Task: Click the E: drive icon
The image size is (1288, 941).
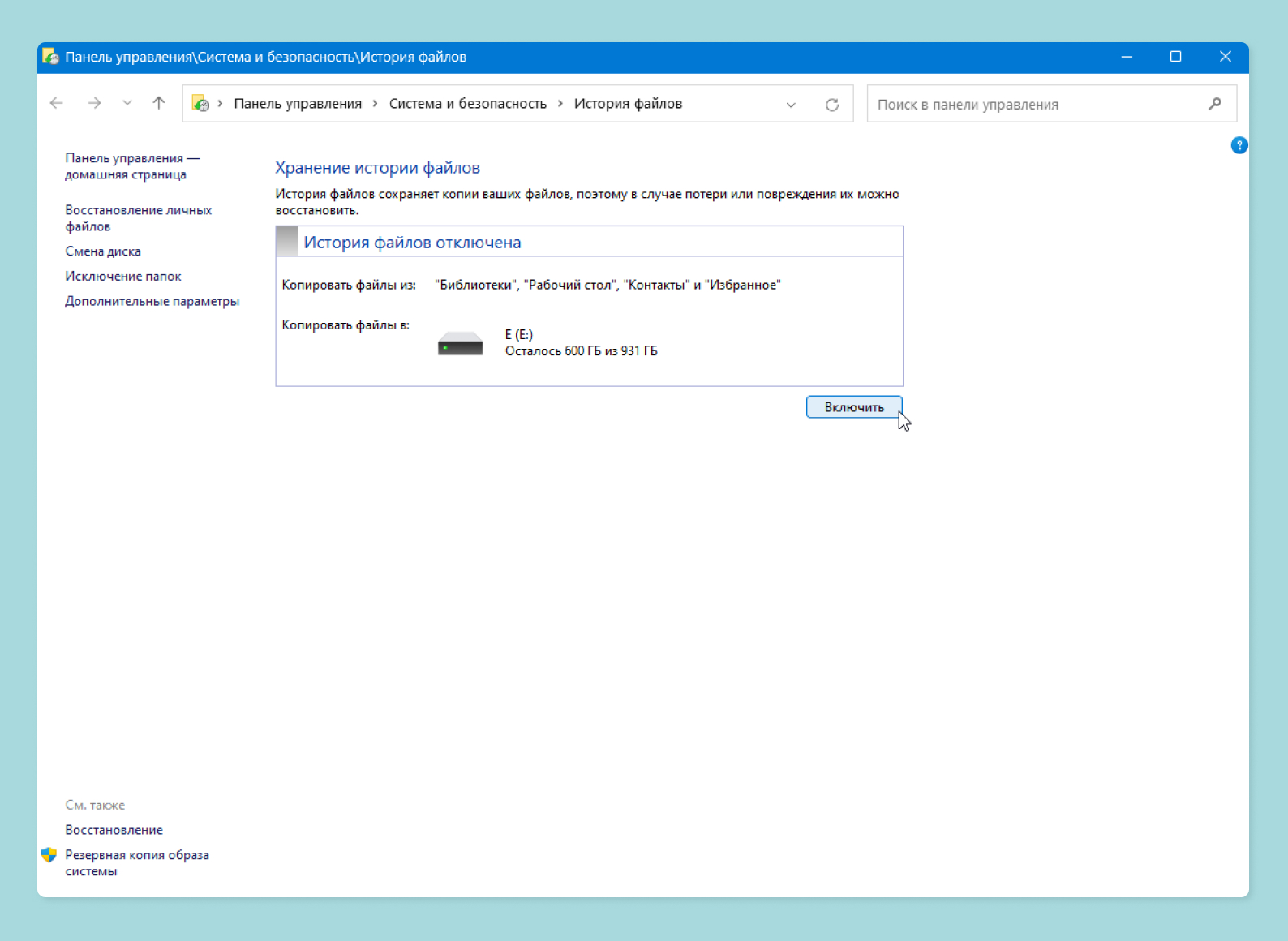Action: pyautogui.click(x=460, y=343)
